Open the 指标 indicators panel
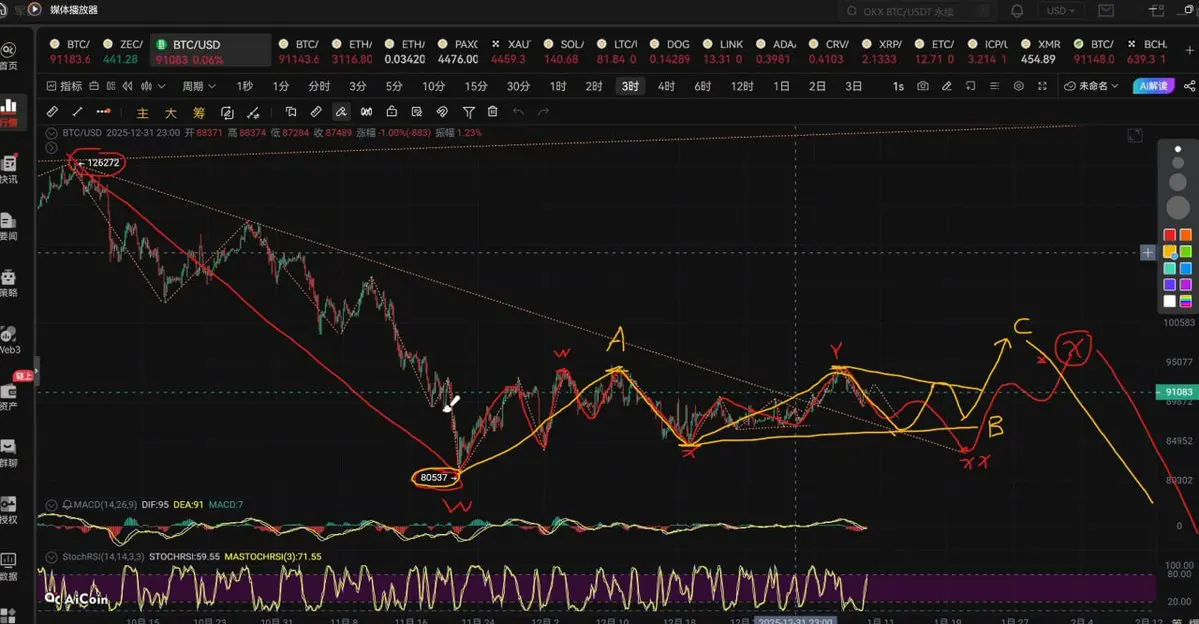Viewport: 1199px width, 624px height. (63, 86)
